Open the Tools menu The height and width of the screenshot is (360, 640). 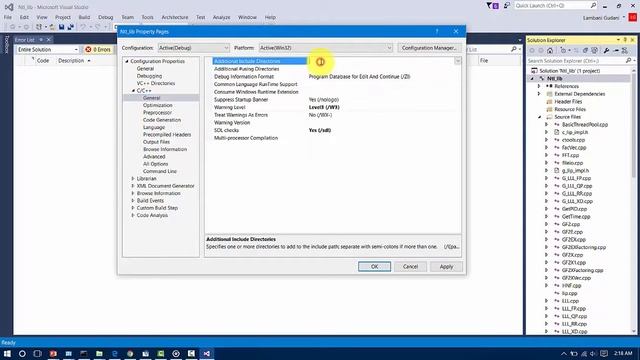point(147,17)
